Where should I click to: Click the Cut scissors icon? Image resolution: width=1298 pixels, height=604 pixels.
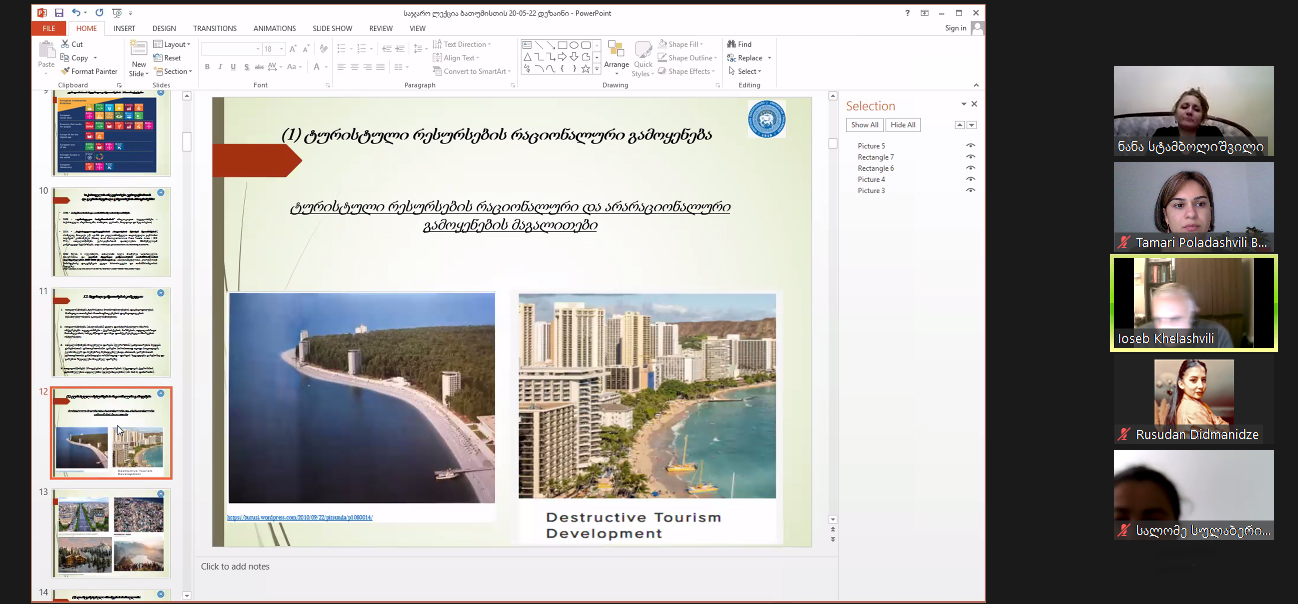[x=66, y=45]
